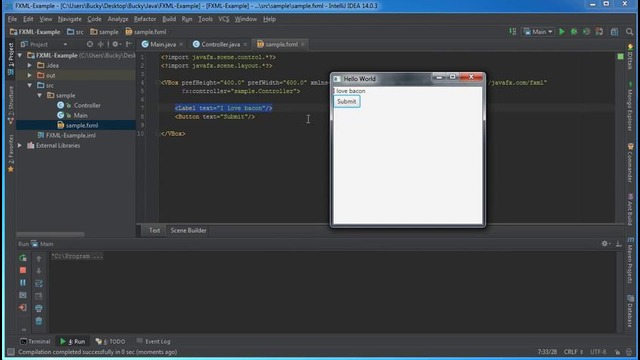Screen dimensions: 640x360
Task: Run the Main configuration with the green play icon
Action: [562, 32]
